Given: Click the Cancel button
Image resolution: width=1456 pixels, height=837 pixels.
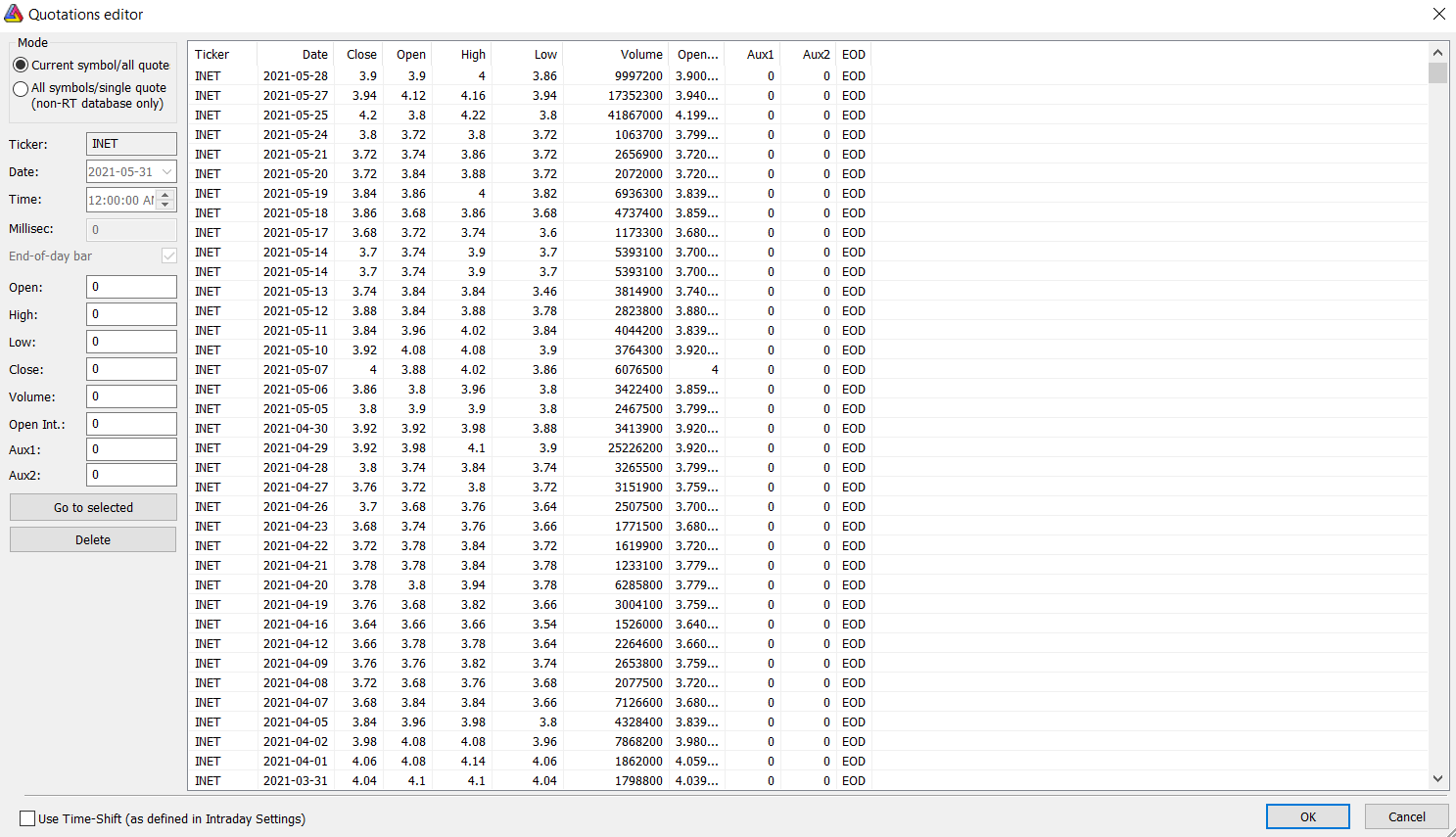Looking at the screenshot, I should pos(1406,816).
